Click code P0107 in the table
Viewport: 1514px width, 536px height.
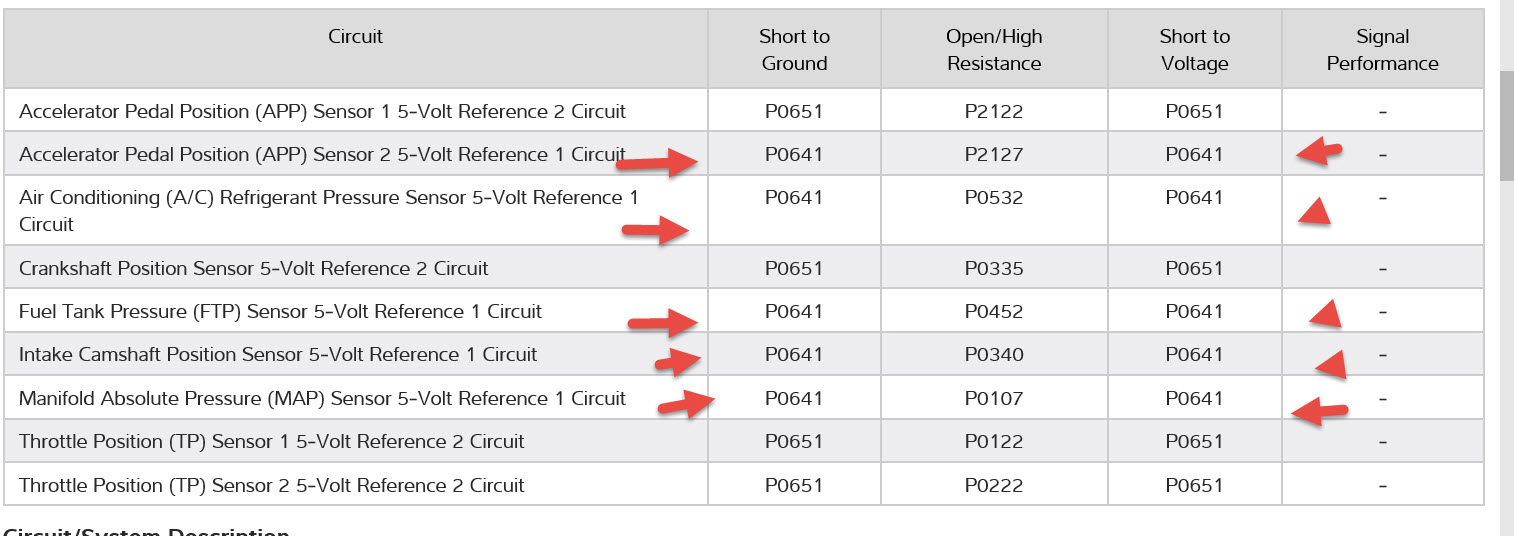(x=993, y=398)
